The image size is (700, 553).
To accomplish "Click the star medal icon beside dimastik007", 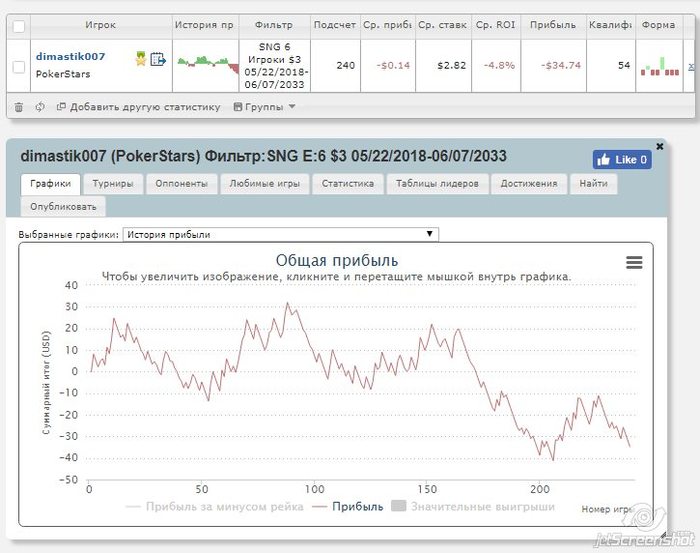I will click(141, 58).
